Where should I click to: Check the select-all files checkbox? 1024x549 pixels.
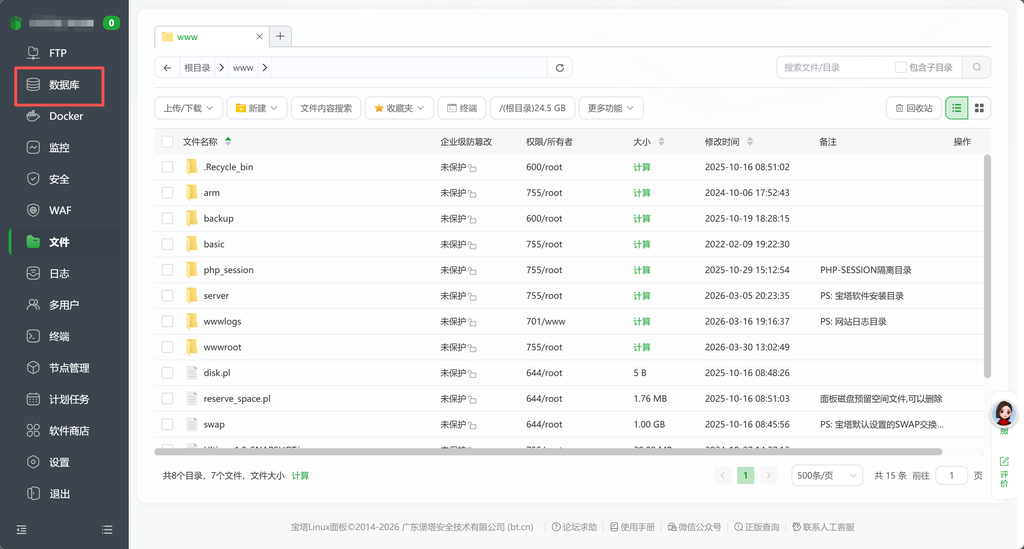click(167, 142)
